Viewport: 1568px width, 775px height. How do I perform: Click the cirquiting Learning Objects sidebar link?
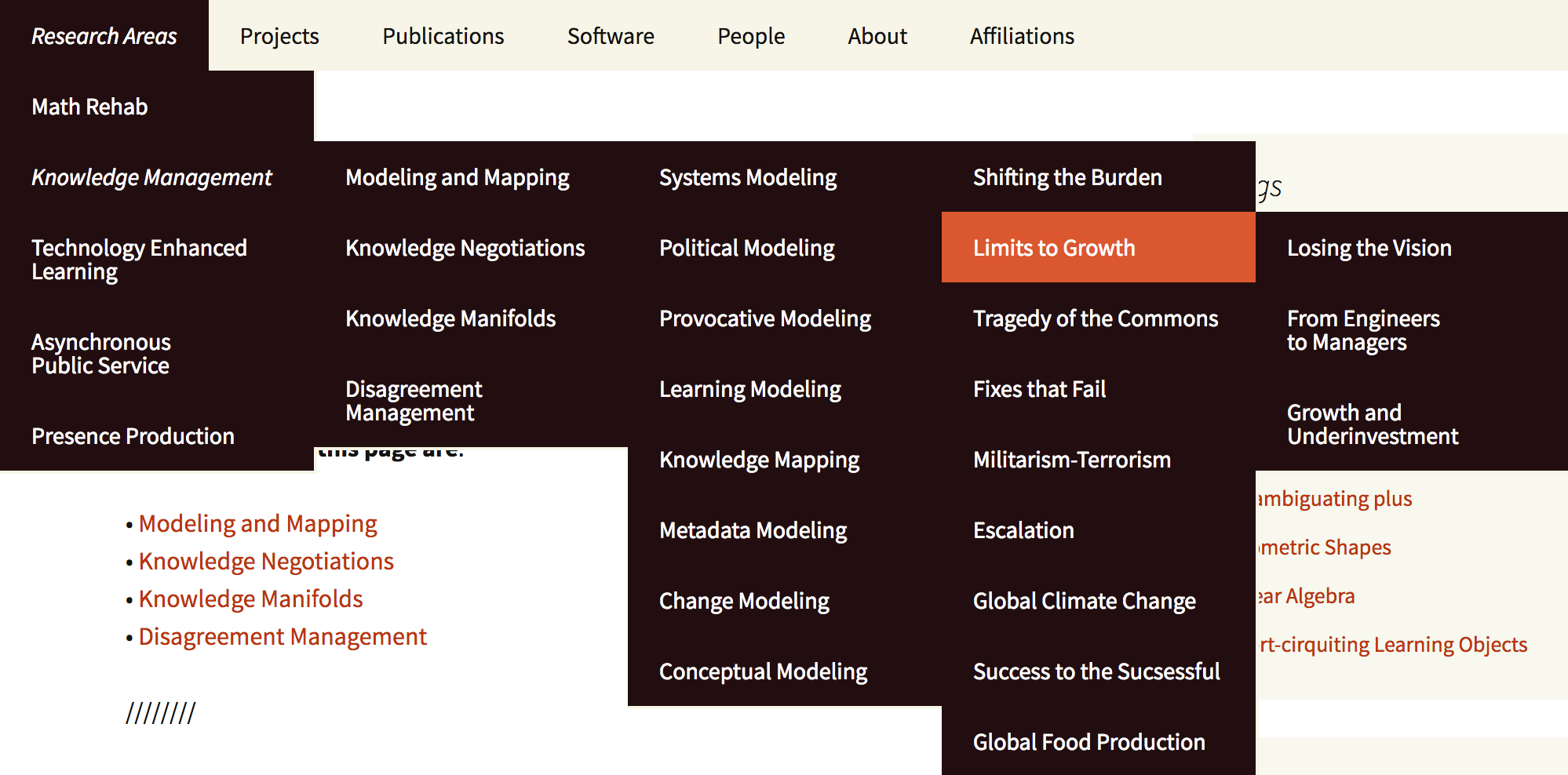1393,645
